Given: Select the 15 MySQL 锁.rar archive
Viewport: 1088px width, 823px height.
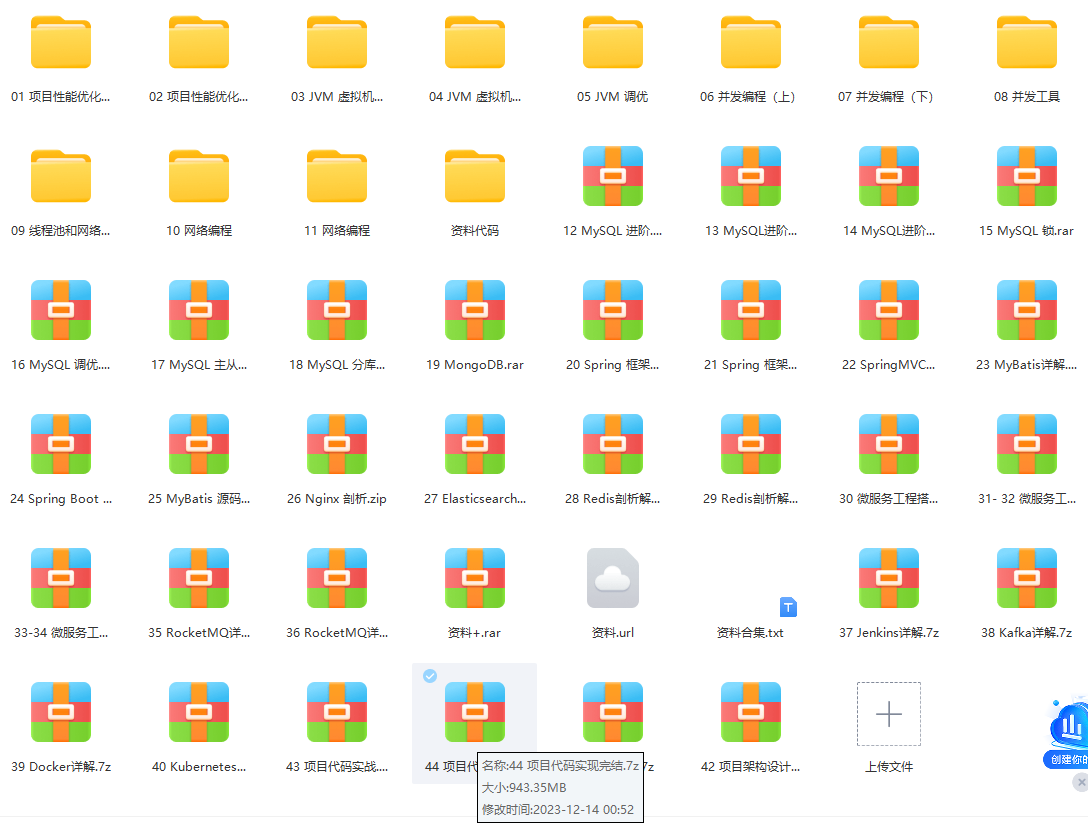Looking at the screenshot, I should point(1026,177).
